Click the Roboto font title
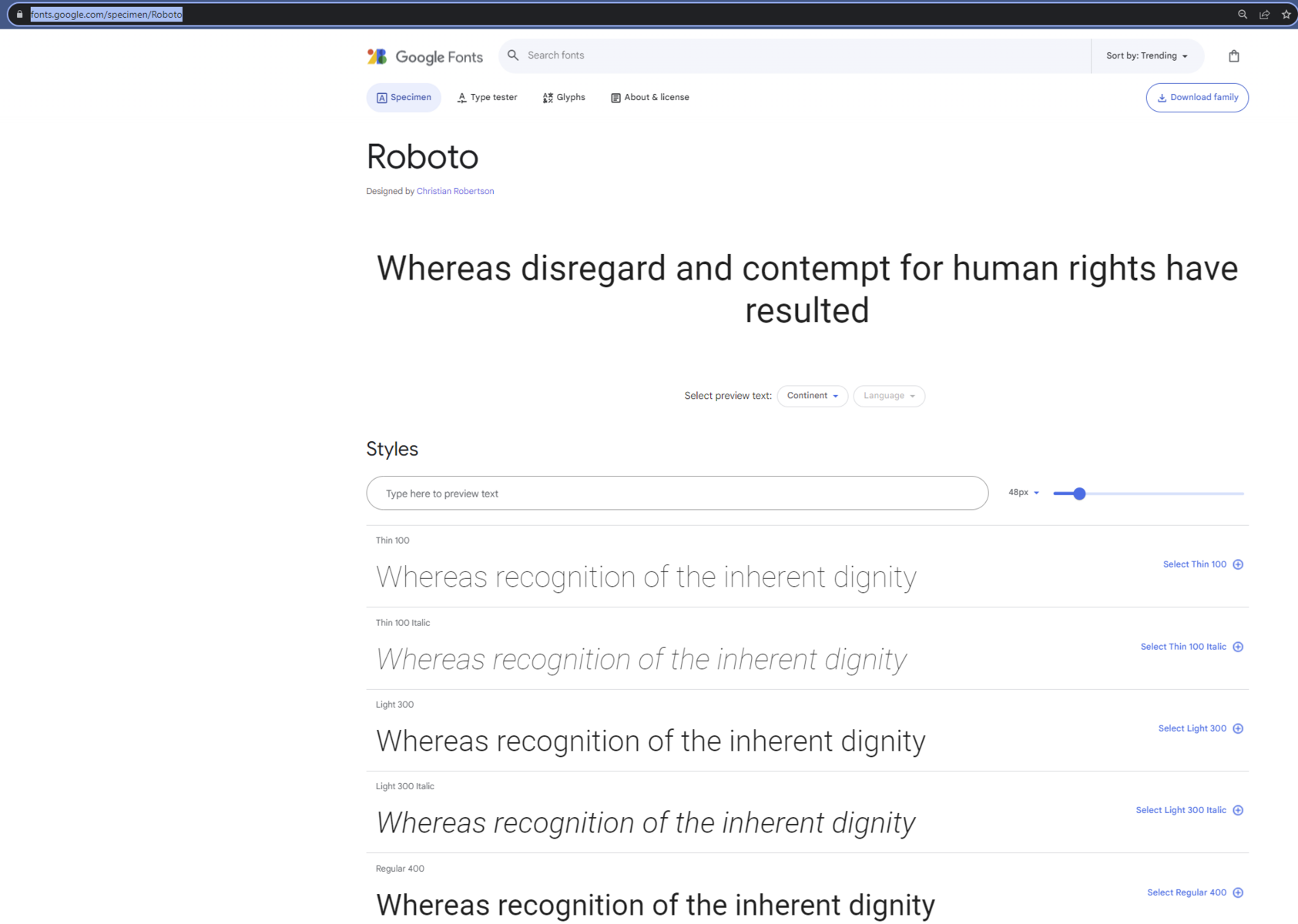1298x924 pixels. coord(422,157)
